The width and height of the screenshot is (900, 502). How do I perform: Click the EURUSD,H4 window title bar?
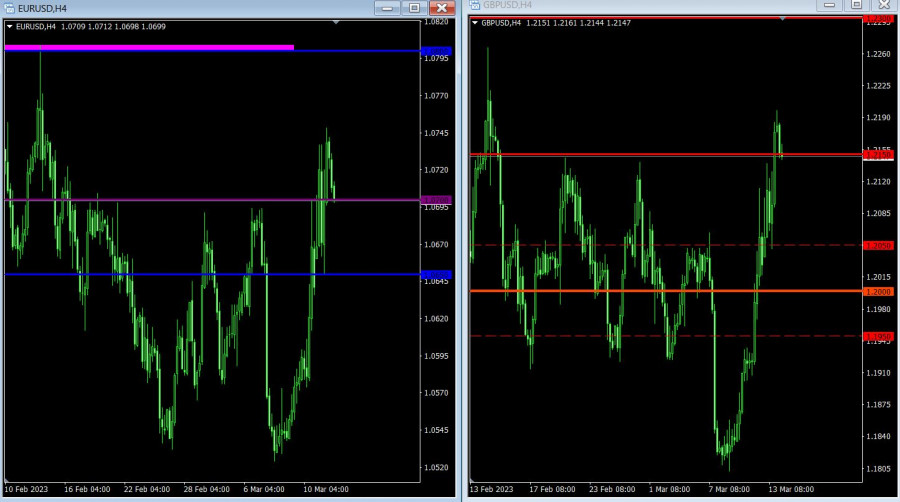200,7
